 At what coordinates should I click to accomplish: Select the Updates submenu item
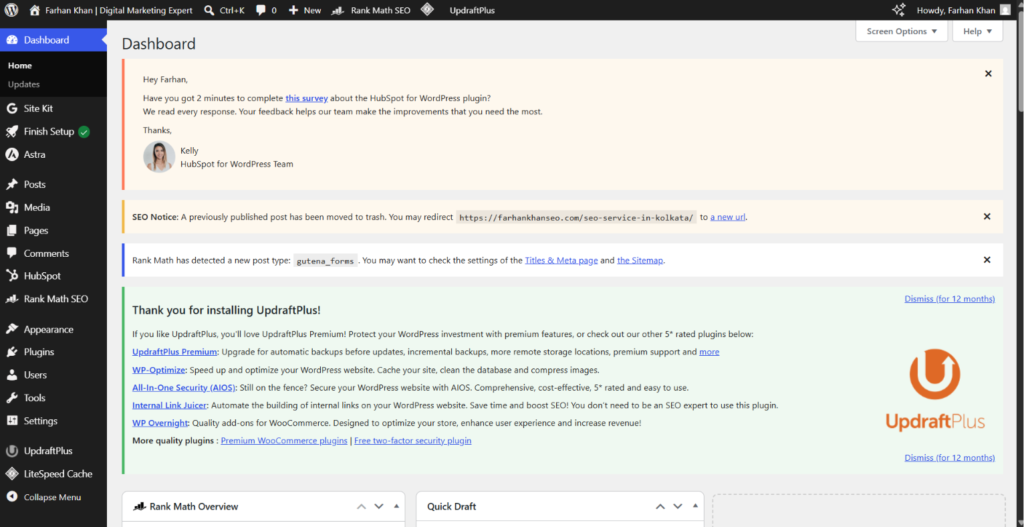tap(24, 84)
